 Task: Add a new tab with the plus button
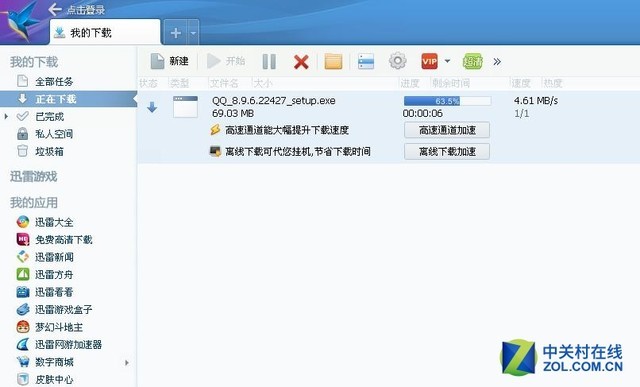pos(176,32)
